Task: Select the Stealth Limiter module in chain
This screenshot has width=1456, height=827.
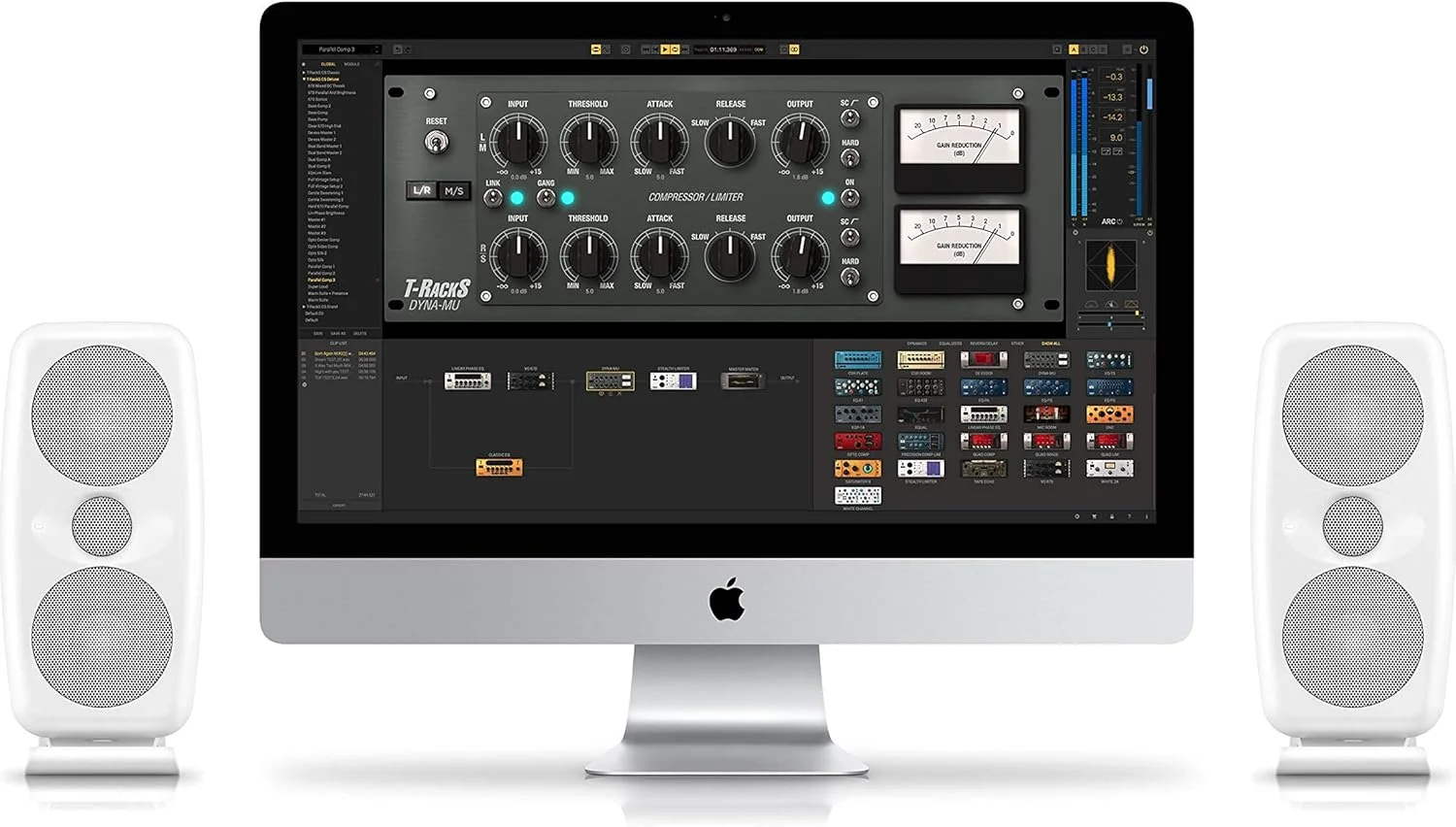Action: (x=673, y=381)
